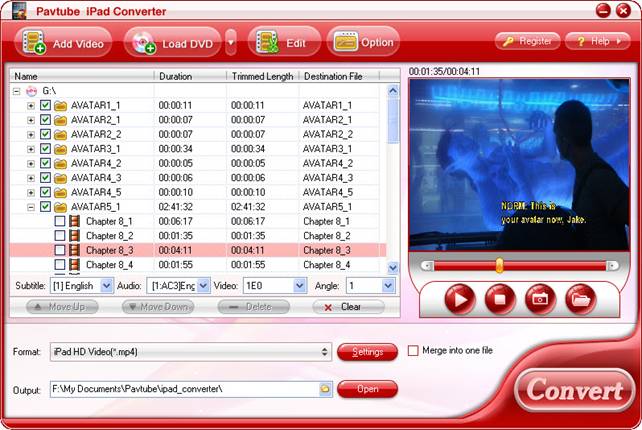Click Pavtube app icon in title bar

pyautogui.click(x=19, y=11)
